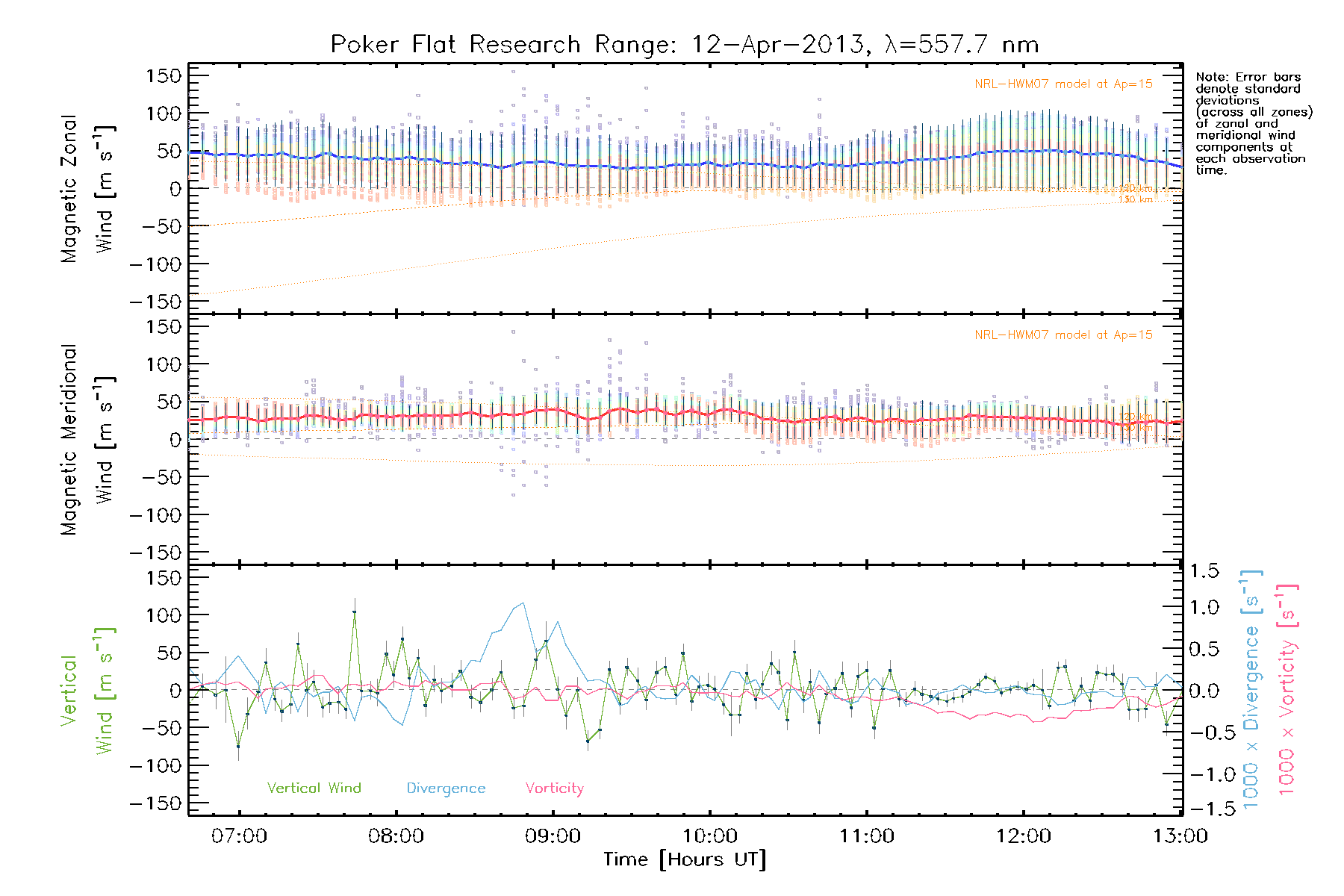Click the Poker Flat Research Range plot title

coord(684,45)
